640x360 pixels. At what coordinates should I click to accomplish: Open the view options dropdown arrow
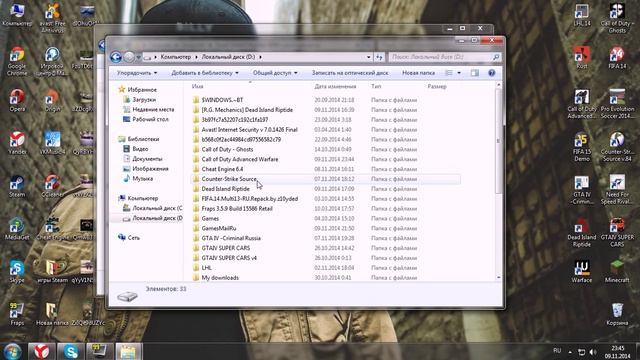pos(459,73)
